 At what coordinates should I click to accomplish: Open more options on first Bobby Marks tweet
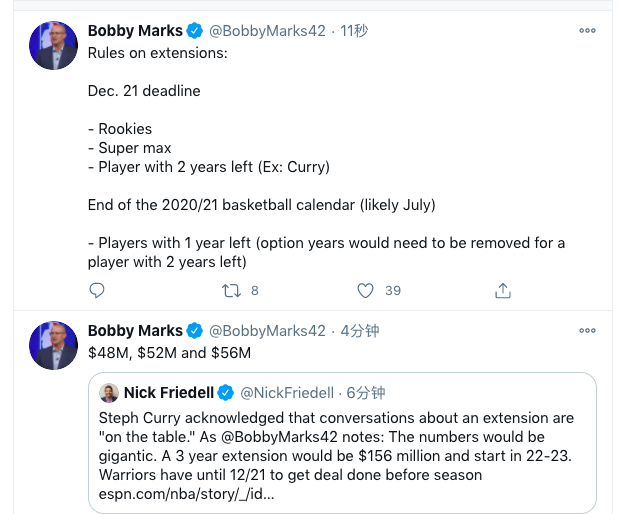coord(587,30)
